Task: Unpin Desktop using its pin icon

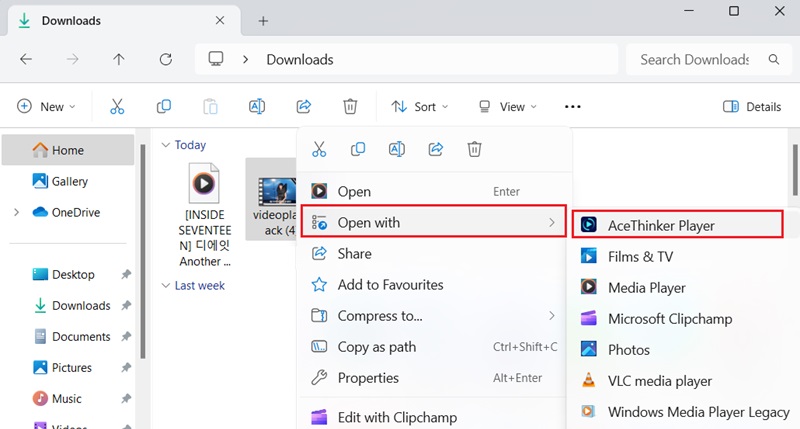Action: [x=126, y=274]
